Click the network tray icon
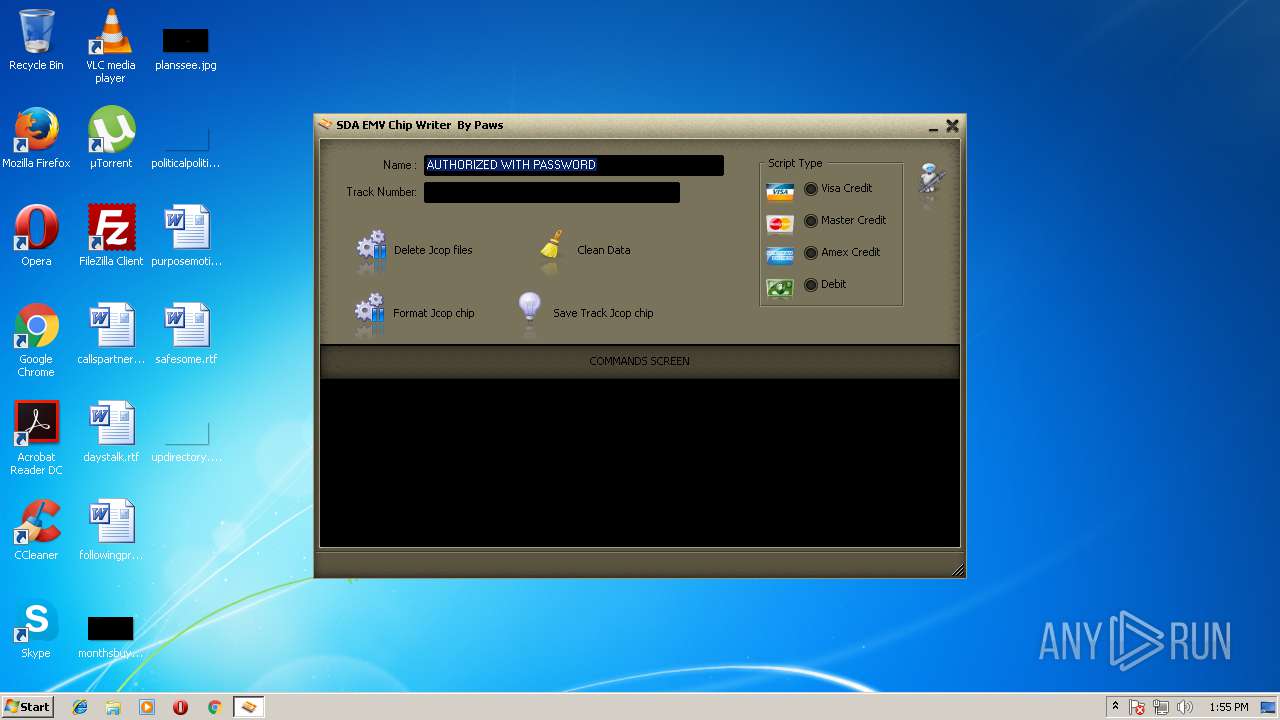Image resolution: width=1280 pixels, height=720 pixels. coord(1161,707)
